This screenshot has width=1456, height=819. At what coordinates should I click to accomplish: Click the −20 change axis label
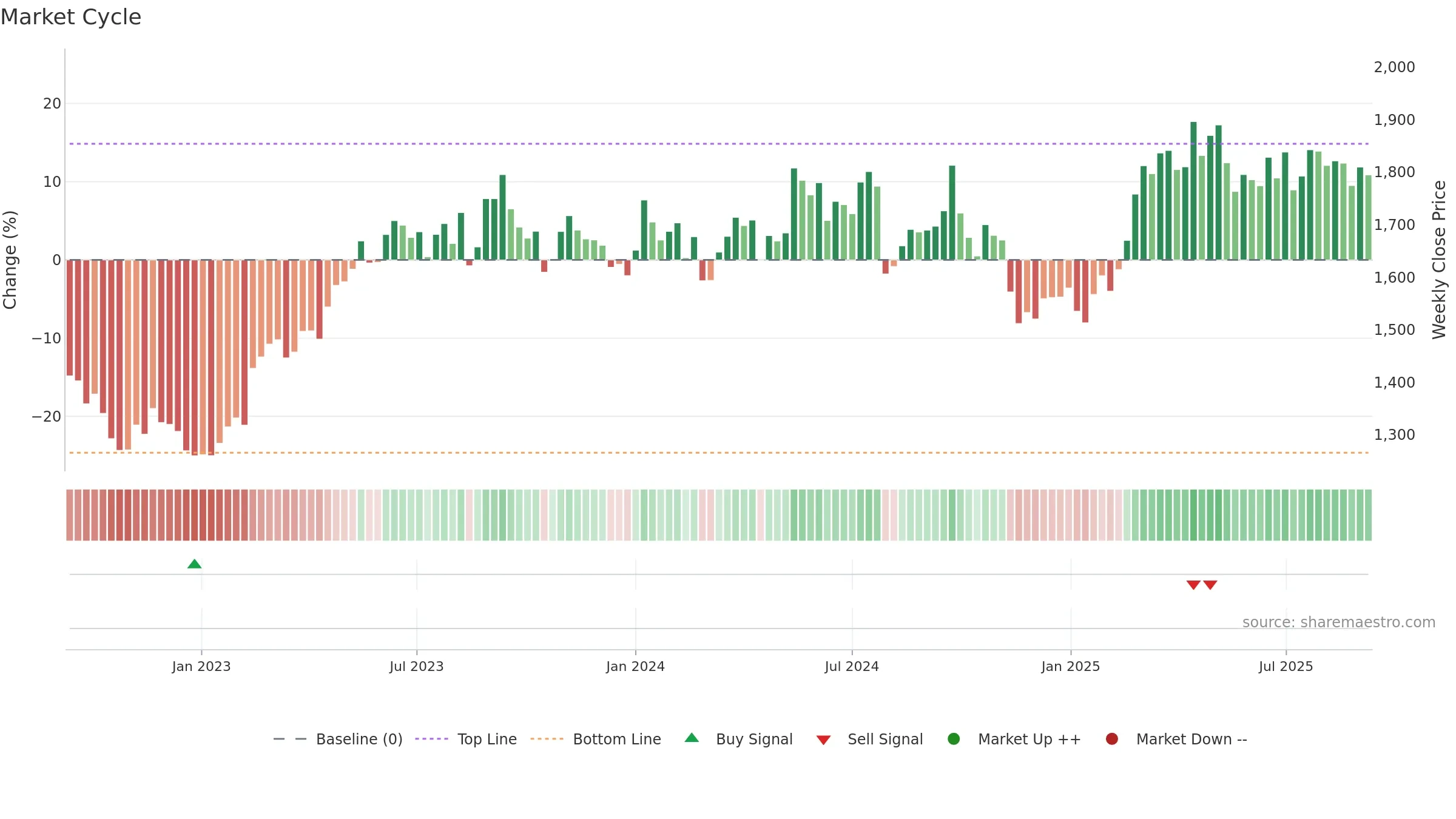[x=47, y=417]
